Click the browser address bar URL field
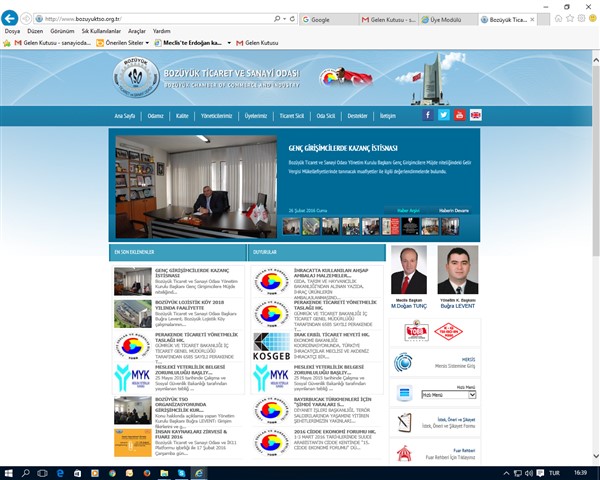The image size is (600, 480). [x=153, y=19]
